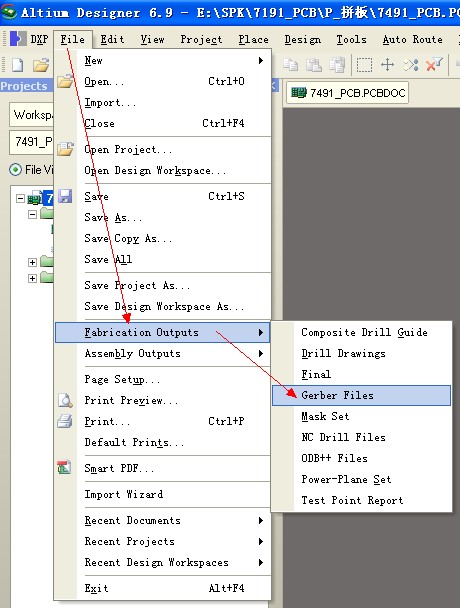Click the printer icon beside Print

click(65, 421)
